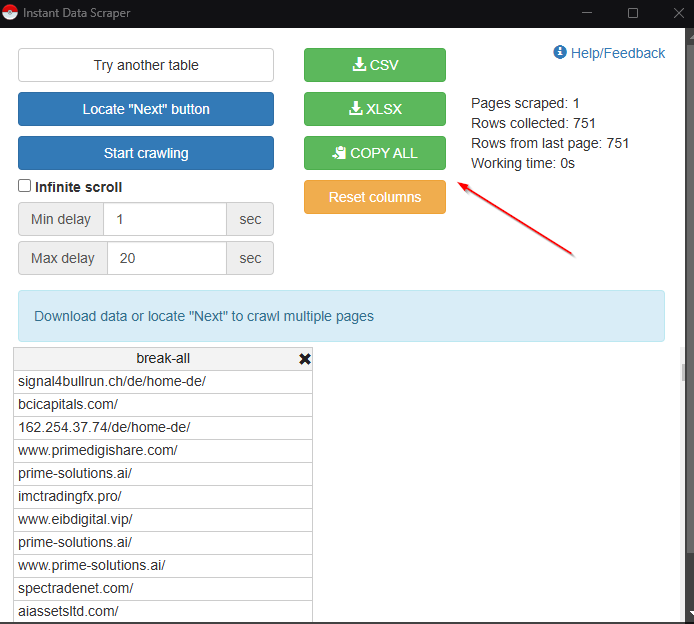Click the scrollbar down arrow

[690, 614]
